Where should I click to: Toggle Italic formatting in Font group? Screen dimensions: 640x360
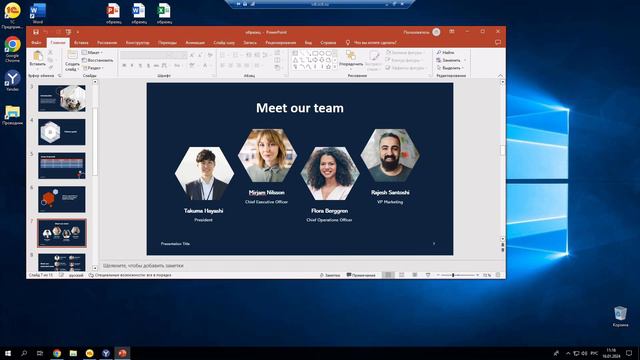(x=132, y=65)
